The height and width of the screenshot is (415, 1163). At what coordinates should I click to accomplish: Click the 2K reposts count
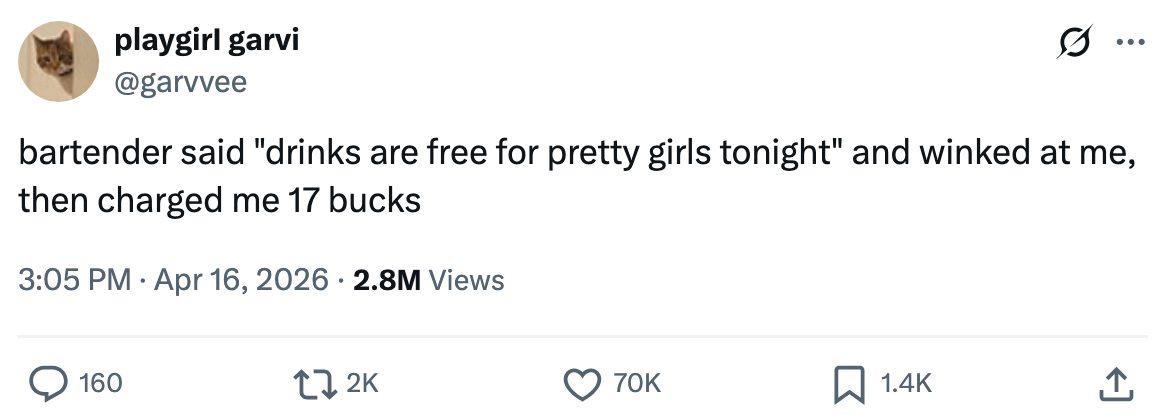pyautogui.click(x=362, y=382)
